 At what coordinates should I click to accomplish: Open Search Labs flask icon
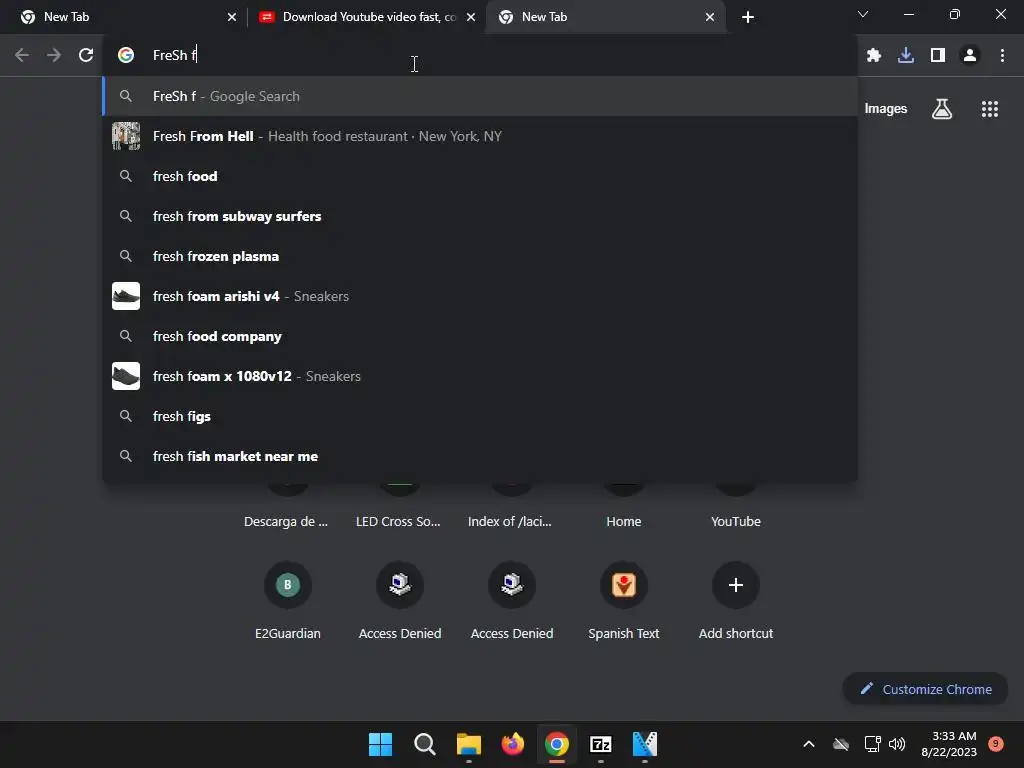tap(942, 109)
